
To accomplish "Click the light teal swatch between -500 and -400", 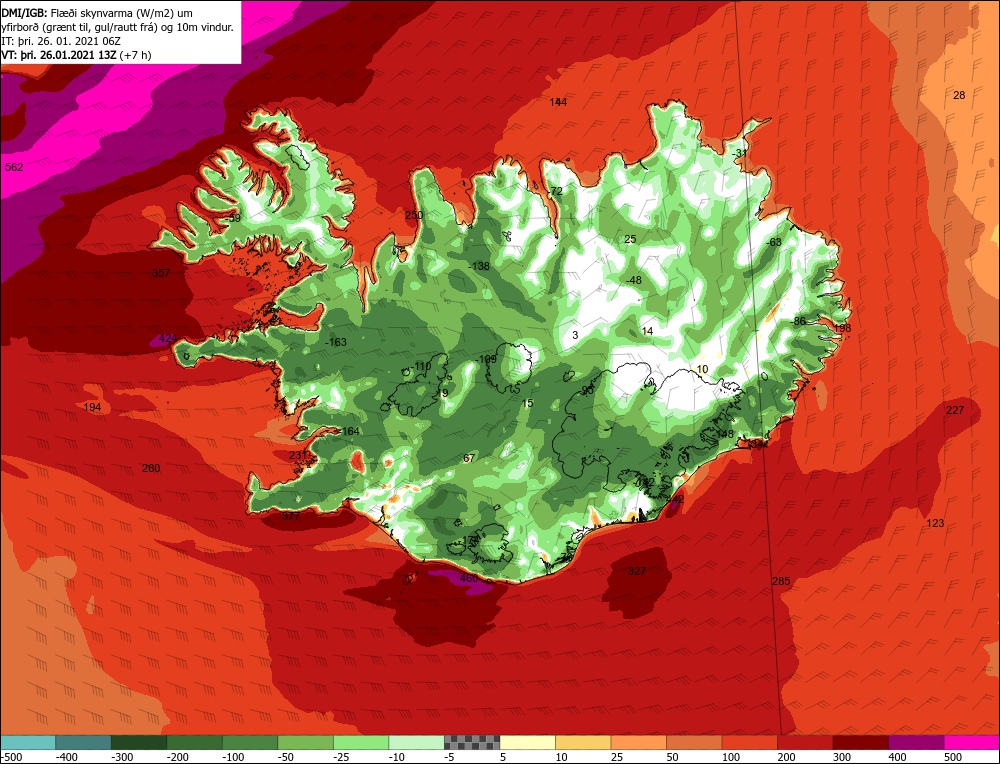I will pyautogui.click(x=27, y=742).
